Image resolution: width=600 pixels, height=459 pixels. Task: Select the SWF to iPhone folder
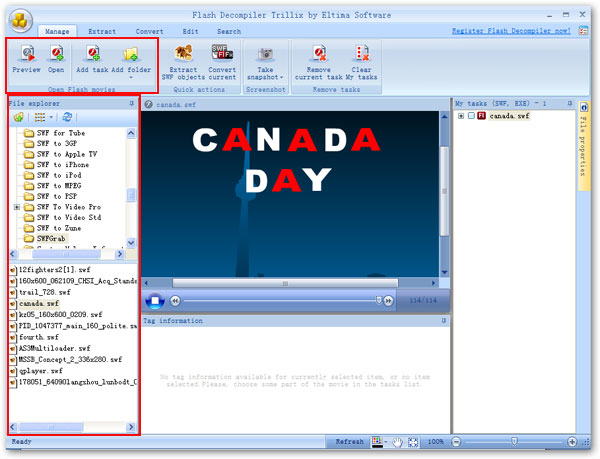63,165
